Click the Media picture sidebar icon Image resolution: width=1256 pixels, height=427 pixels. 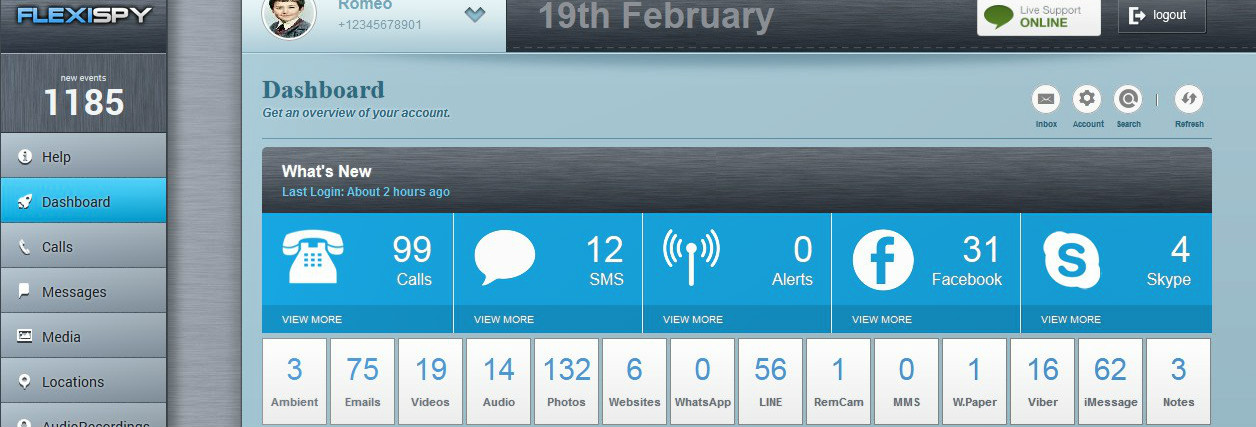25,336
